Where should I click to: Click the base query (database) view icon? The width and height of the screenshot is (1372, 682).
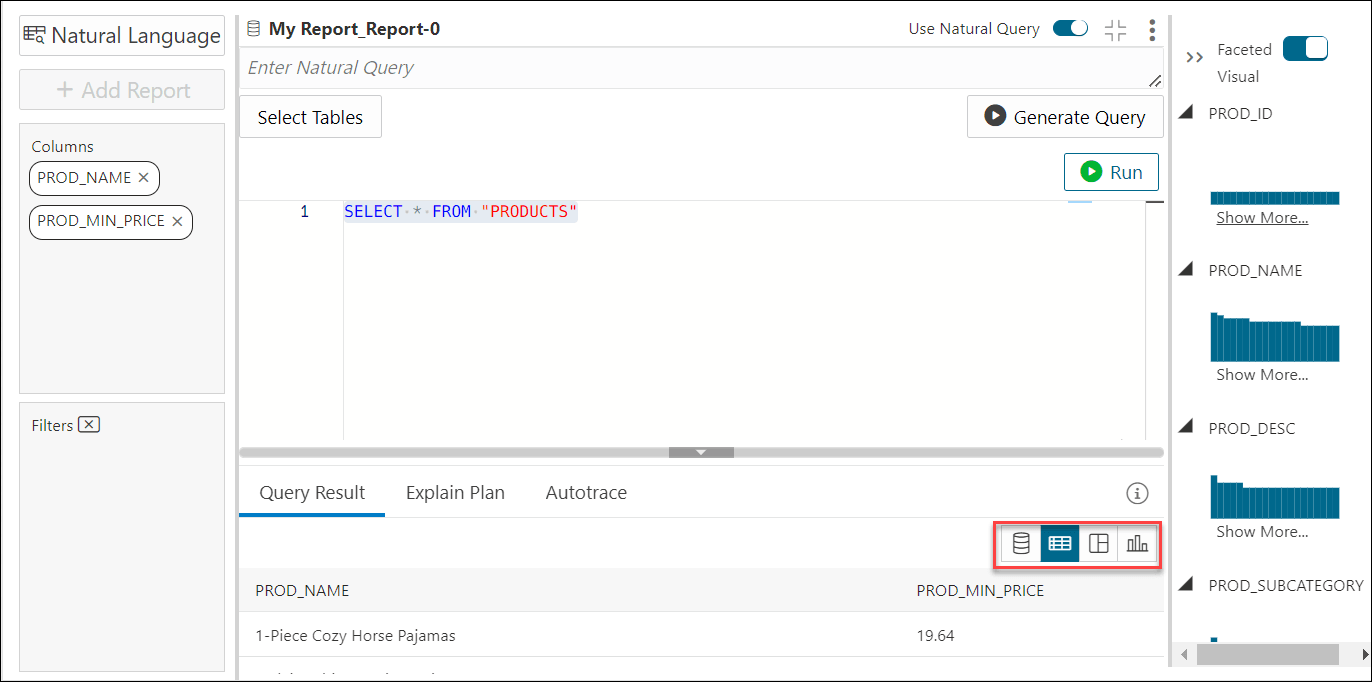(1021, 544)
